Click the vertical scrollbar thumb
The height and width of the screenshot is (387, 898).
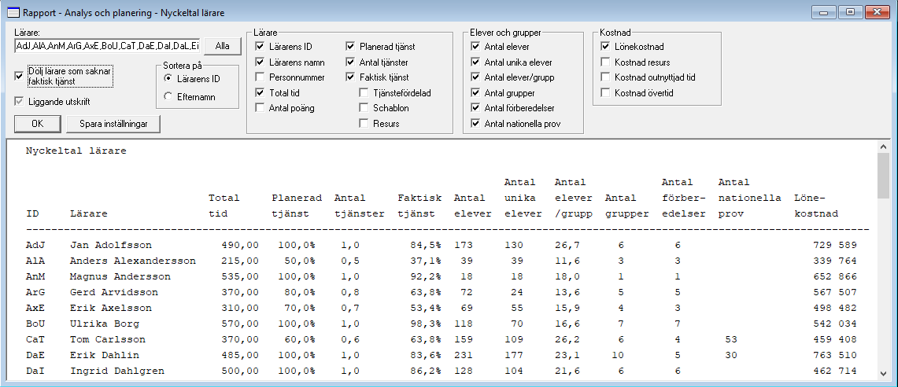[x=883, y=176]
